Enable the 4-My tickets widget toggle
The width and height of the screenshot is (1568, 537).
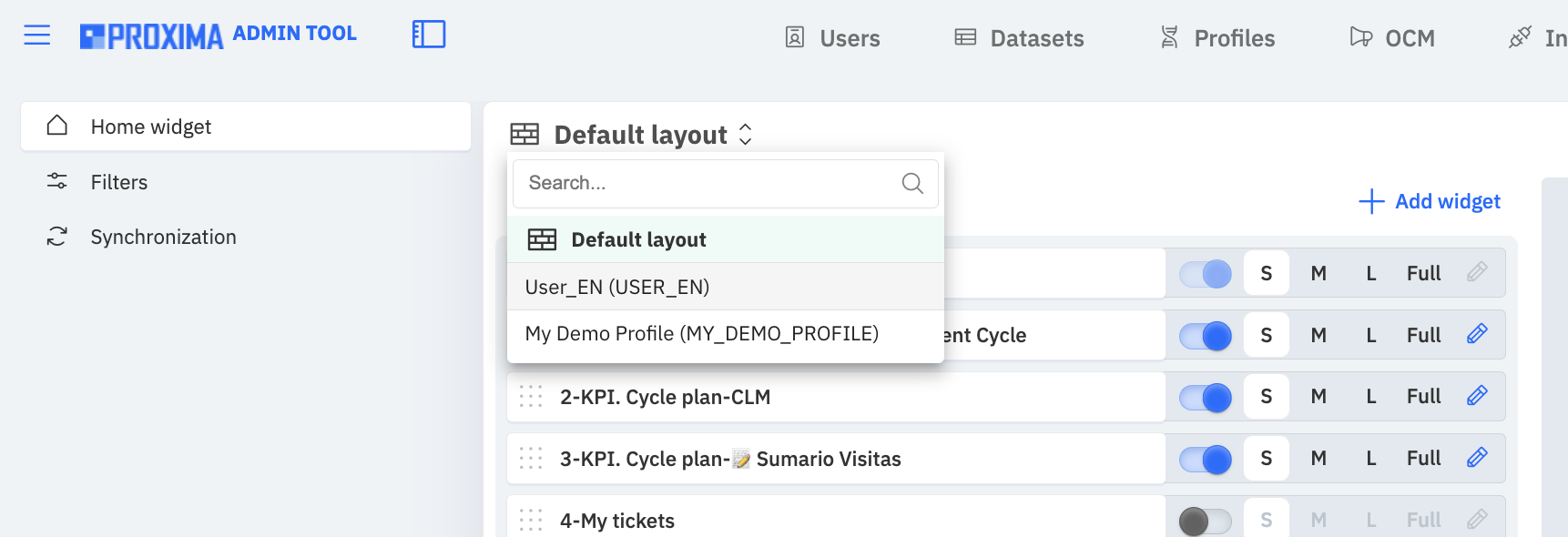point(1205,521)
